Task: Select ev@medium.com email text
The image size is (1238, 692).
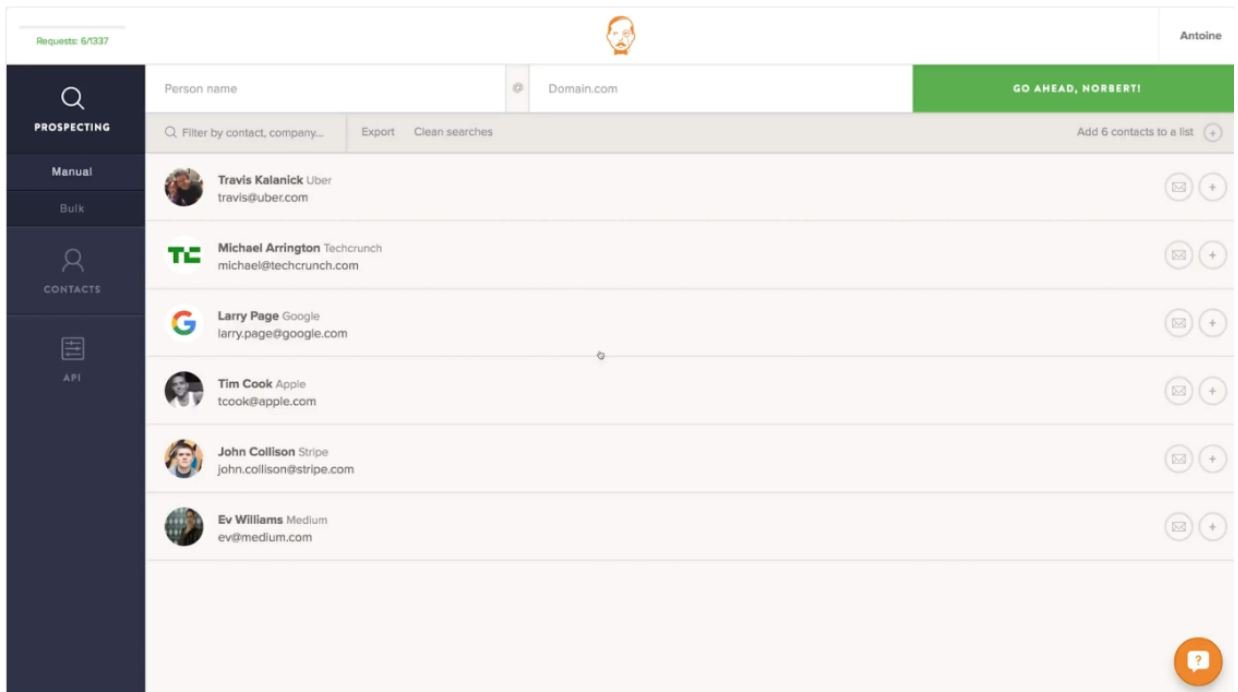Action: [265, 538]
